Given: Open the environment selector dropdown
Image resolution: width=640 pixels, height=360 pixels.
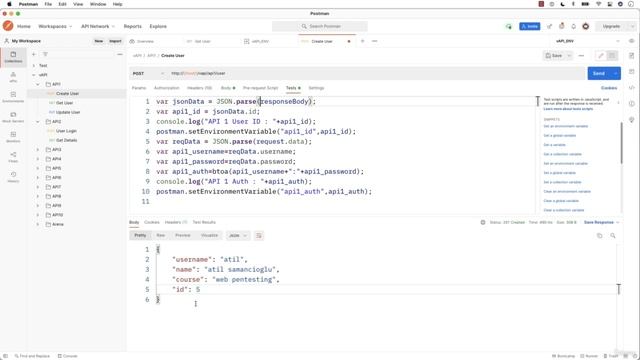Looking at the screenshot, I should [x=588, y=41].
